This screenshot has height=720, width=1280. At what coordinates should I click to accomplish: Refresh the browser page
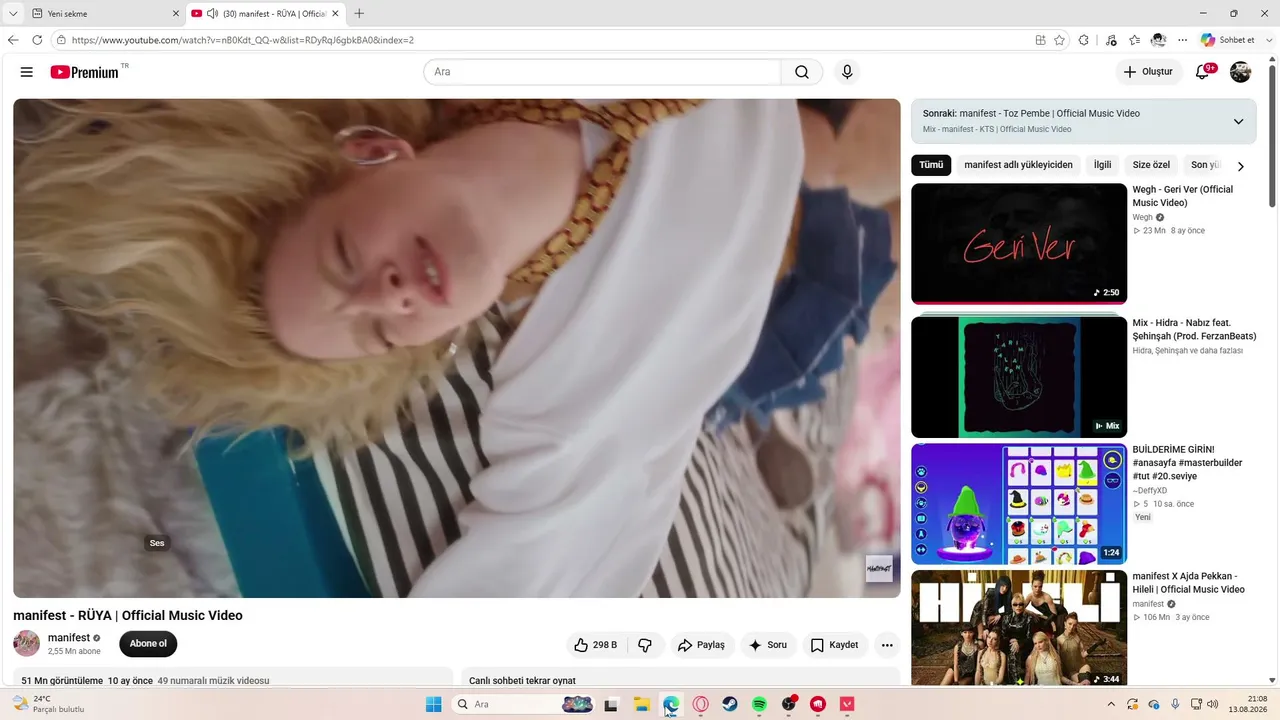(37, 40)
